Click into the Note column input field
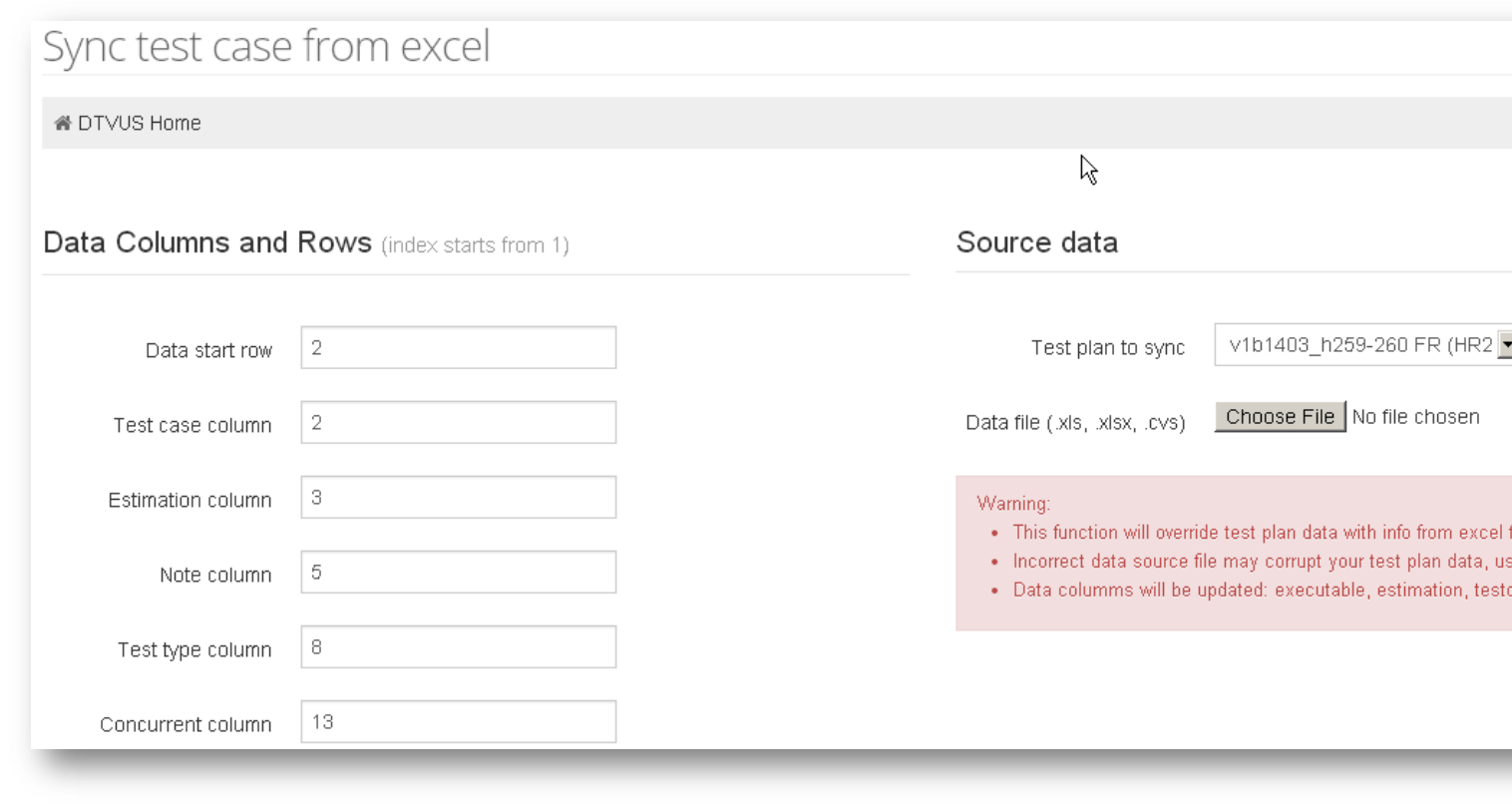1512x811 pixels. tap(458, 573)
